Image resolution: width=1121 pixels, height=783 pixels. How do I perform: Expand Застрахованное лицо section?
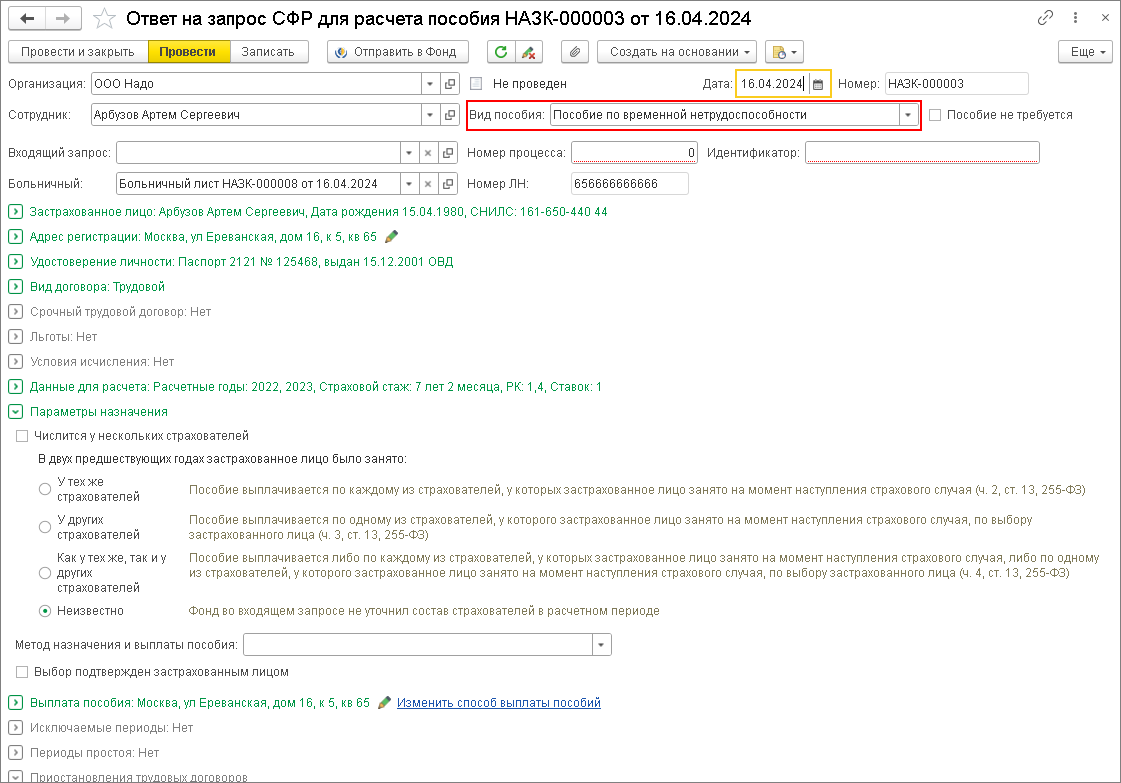tap(15, 212)
